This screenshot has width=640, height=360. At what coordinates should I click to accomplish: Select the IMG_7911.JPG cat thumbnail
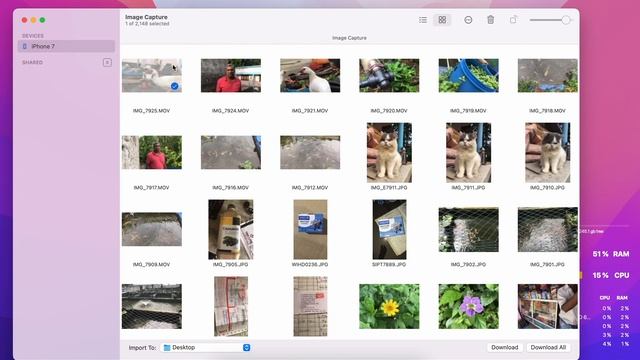click(469, 153)
